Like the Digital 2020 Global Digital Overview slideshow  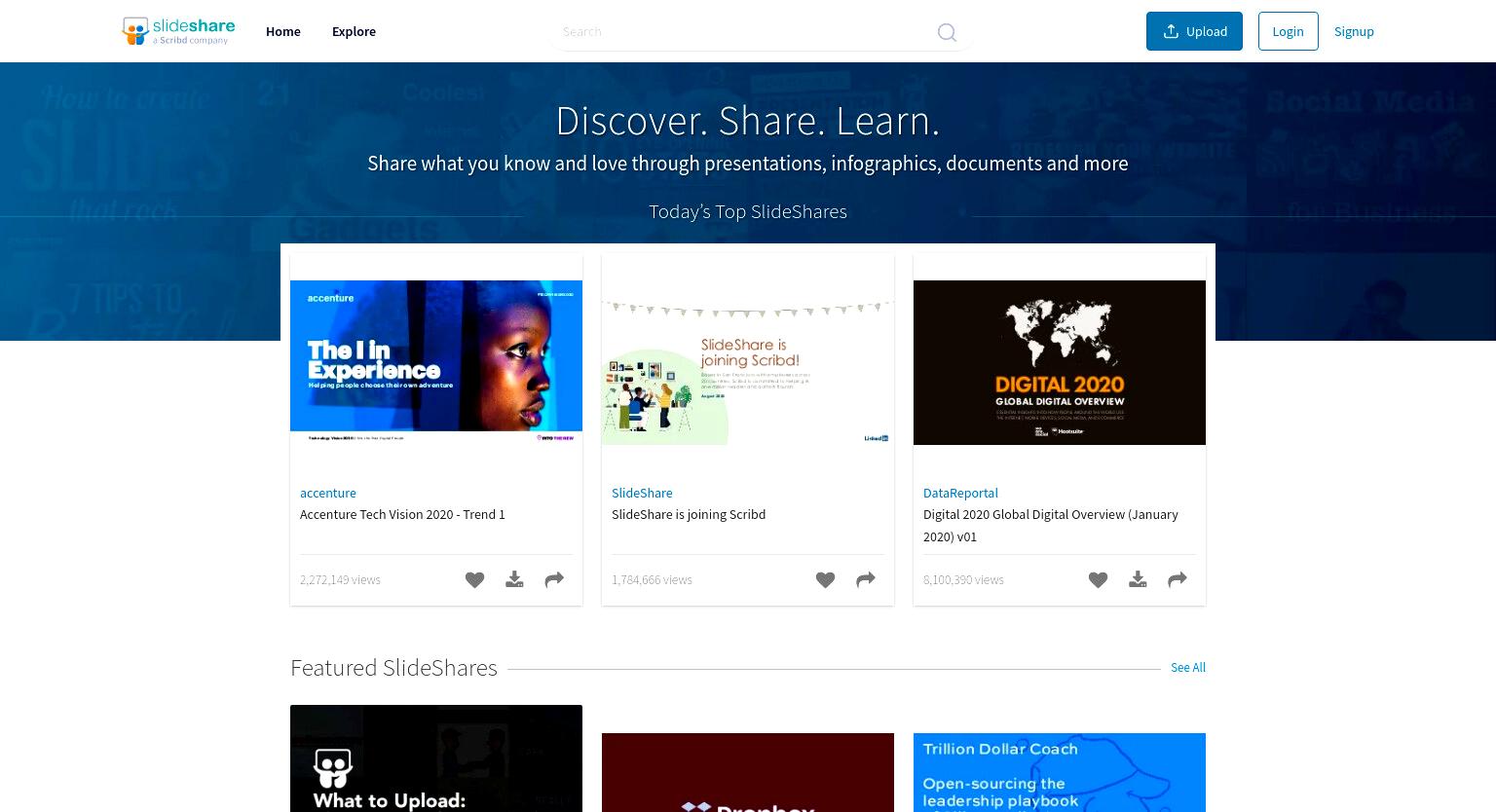[x=1098, y=580]
